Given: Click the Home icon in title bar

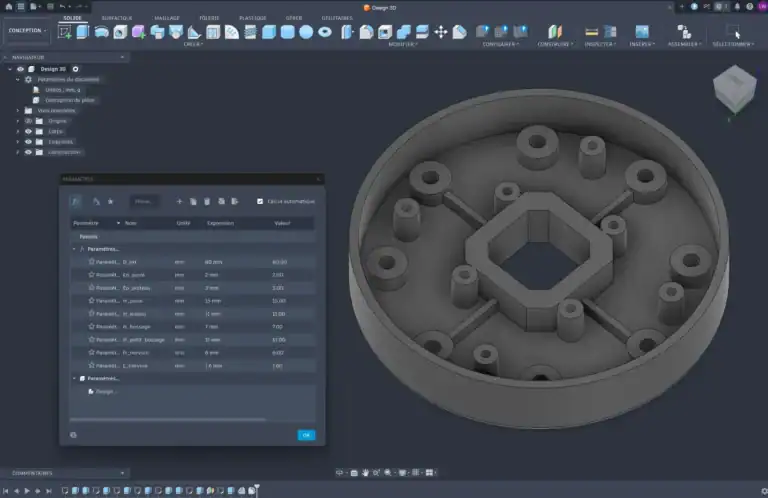Looking at the screenshot, I should (8, 7).
